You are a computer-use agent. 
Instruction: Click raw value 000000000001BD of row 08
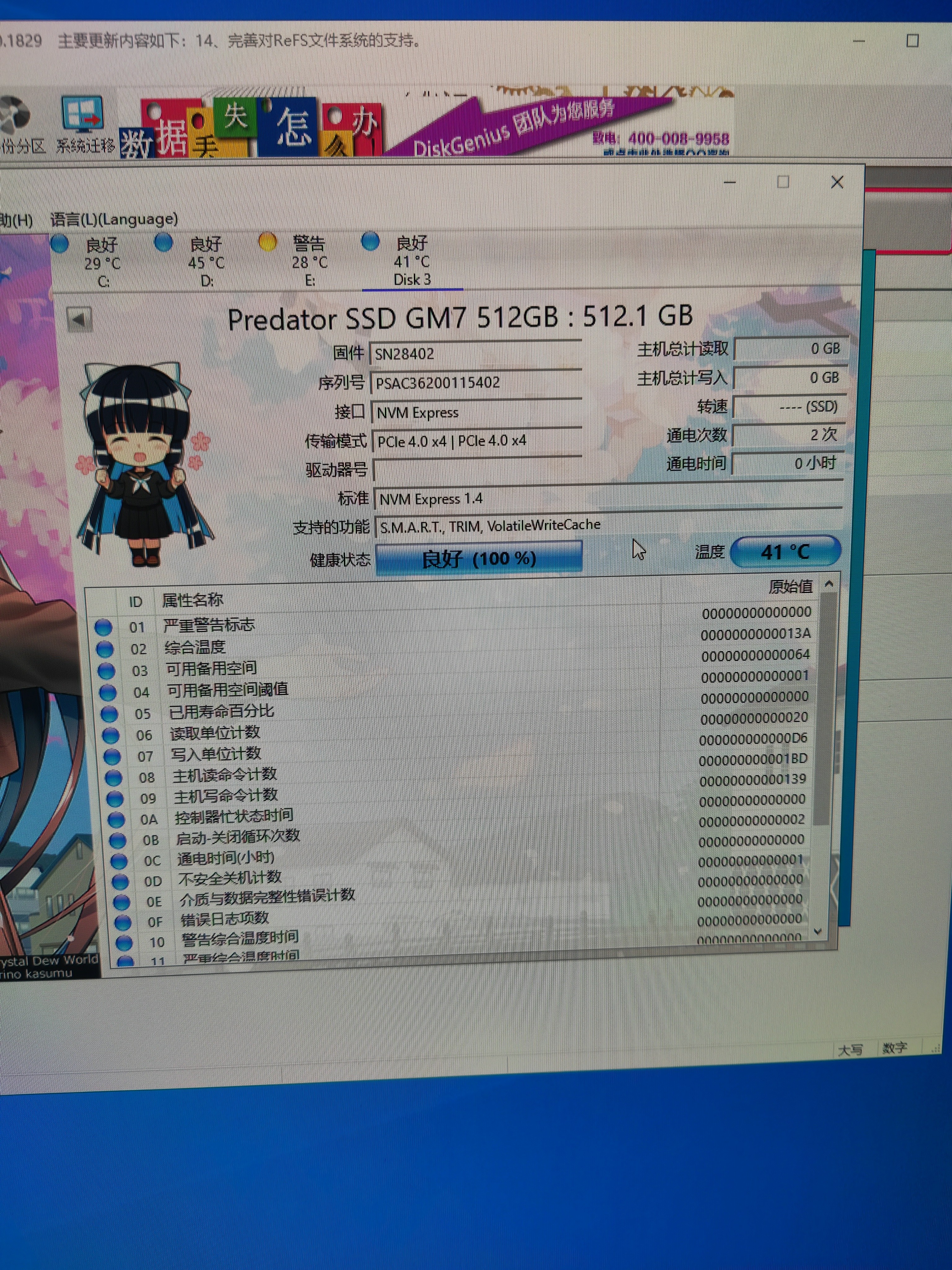(753, 759)
